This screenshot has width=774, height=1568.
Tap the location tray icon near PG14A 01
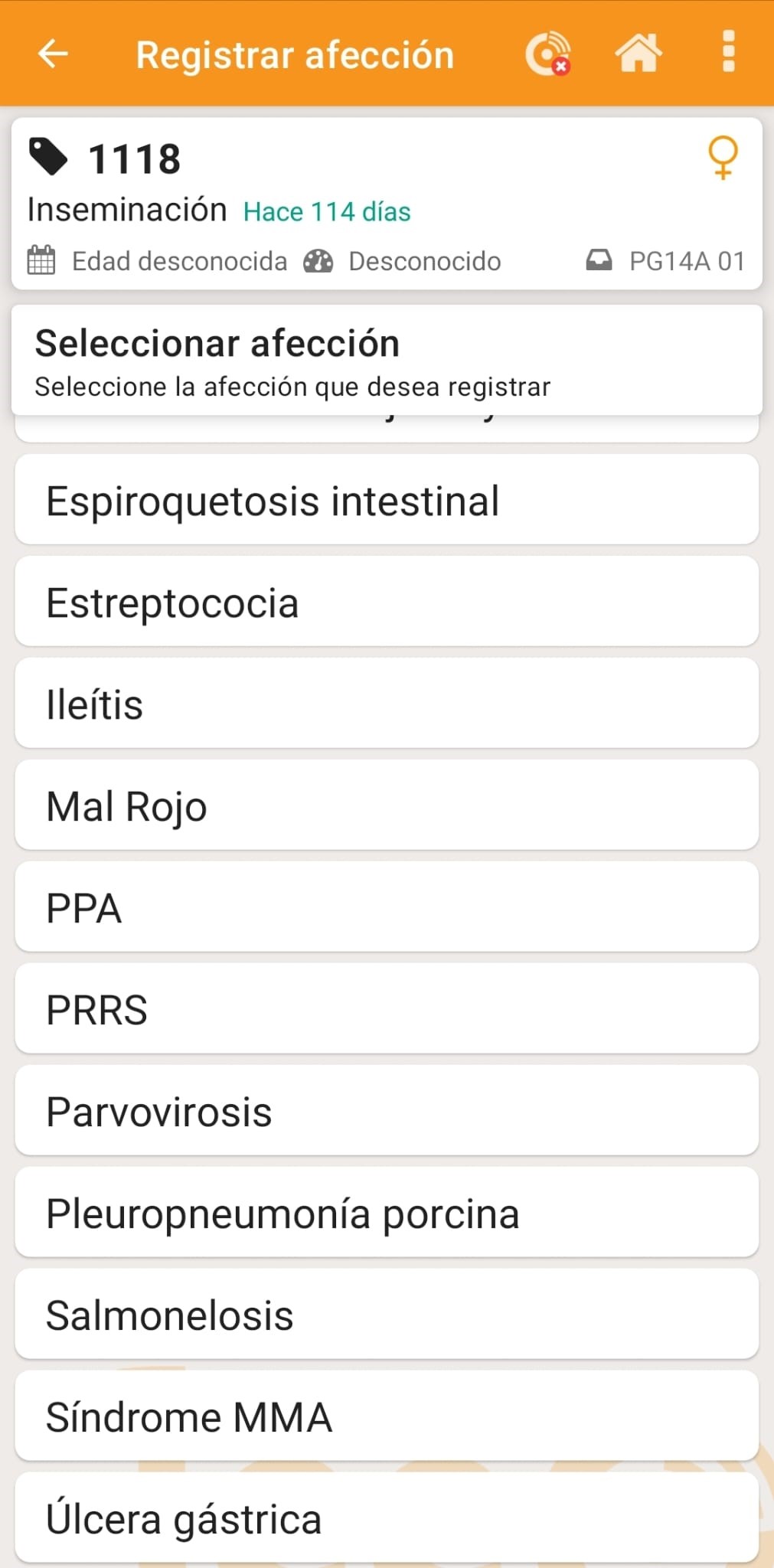click(599, 261)
